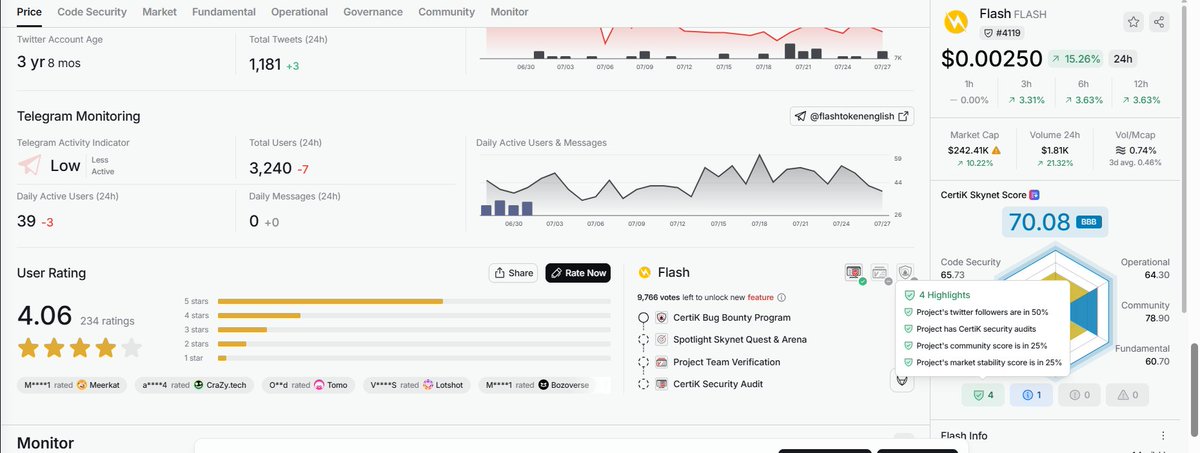
Task: Open the Fundamental tab
Action: (x=224, y=12)
